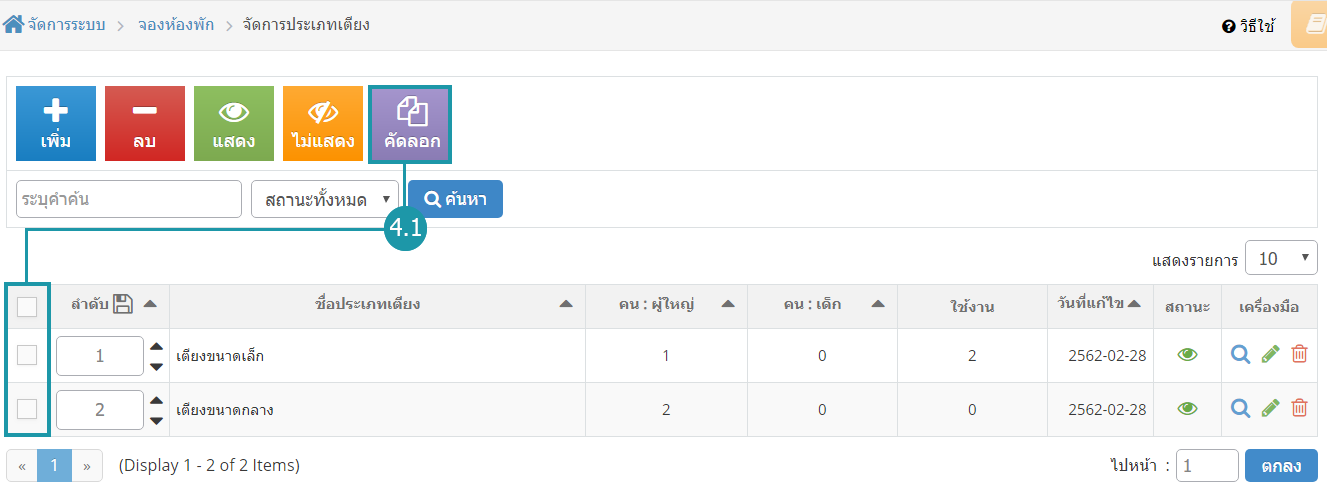
Task: Click the ระบุคำค้น search keyword field
Action: pos(129,199)
